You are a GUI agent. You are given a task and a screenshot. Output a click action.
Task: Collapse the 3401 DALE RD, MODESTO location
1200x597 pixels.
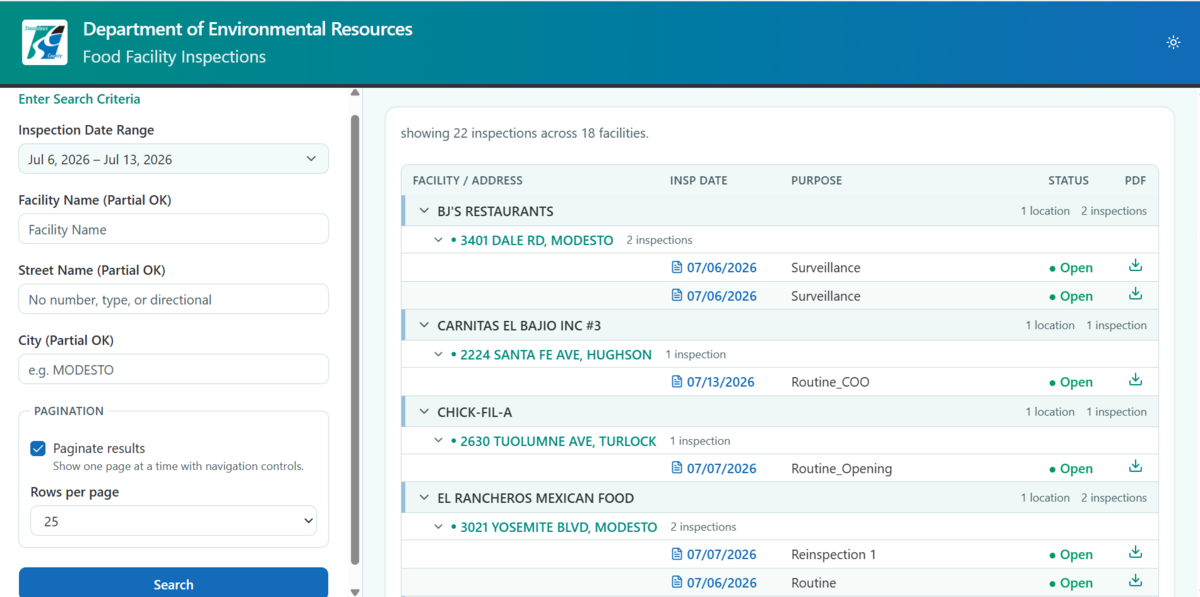438,240
